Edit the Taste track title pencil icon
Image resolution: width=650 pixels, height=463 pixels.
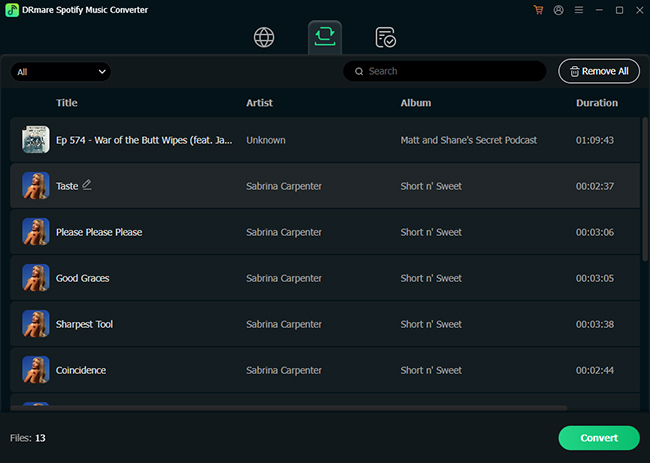tap(87, 185)
